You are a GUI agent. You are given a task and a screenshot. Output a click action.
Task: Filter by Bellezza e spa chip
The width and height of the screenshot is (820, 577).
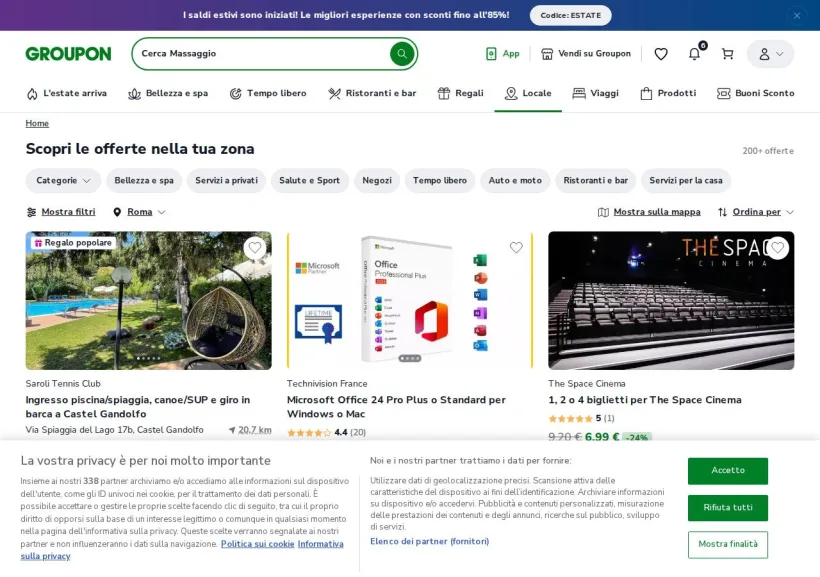[144, 180]
